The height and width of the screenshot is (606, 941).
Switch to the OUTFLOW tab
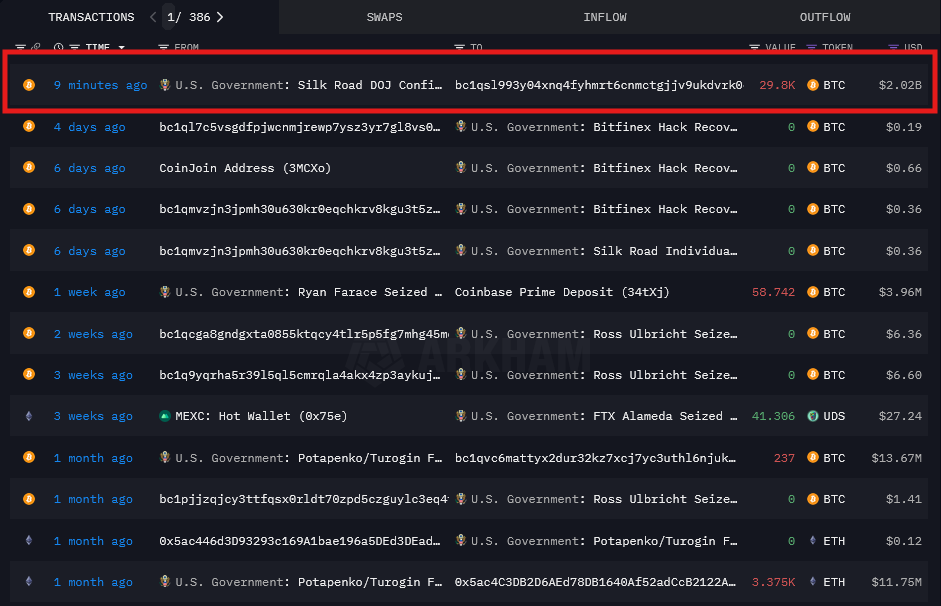click(825, 17)
